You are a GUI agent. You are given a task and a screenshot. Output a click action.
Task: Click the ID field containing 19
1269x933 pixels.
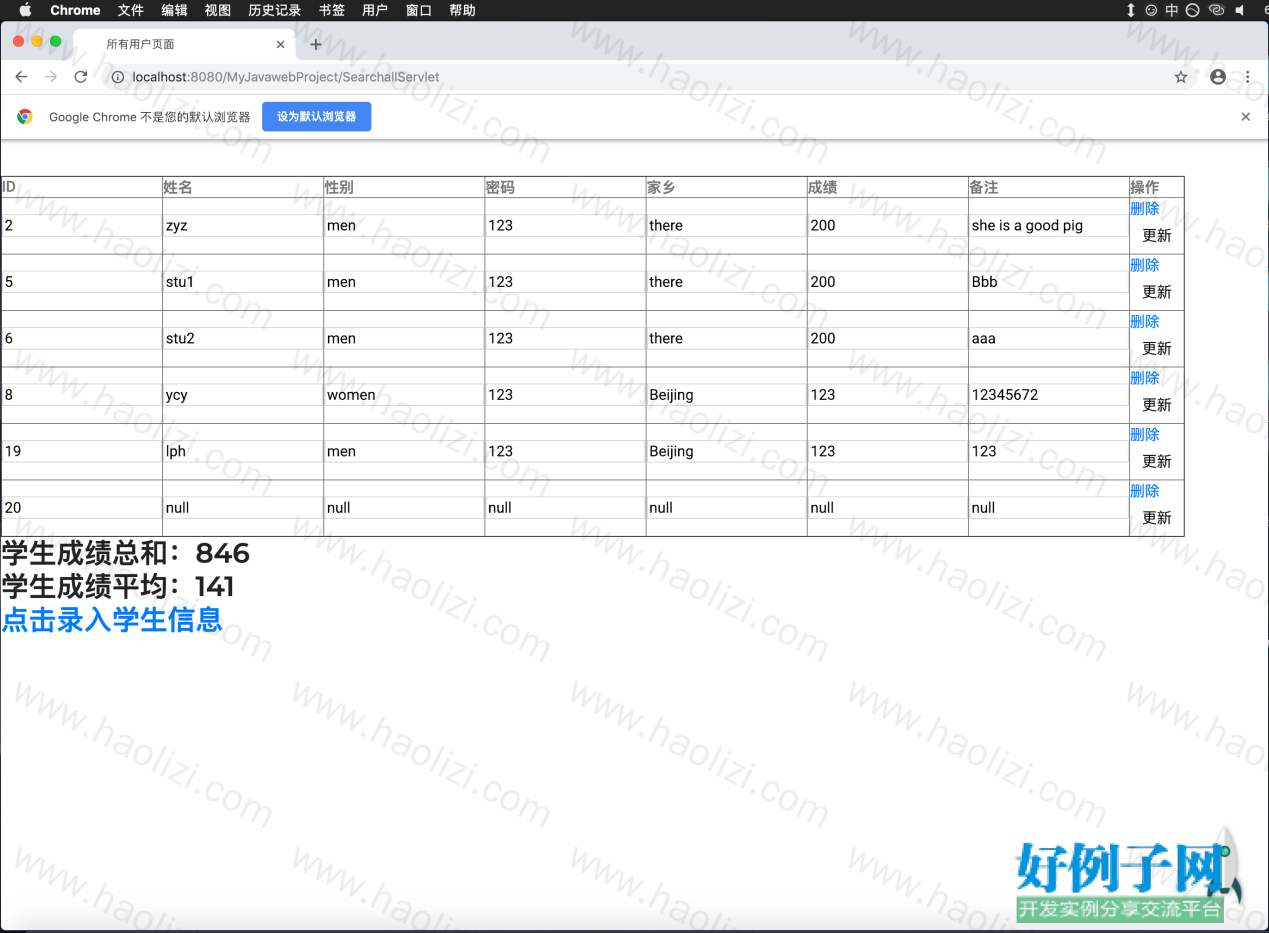click(82, 451)
